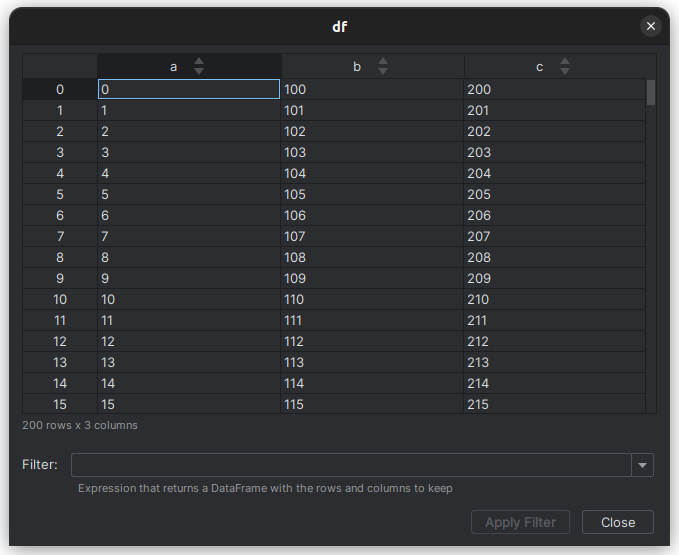Screen dimensions: 679x555
Task: Select cell with value 111
Action: pos(372,320)
